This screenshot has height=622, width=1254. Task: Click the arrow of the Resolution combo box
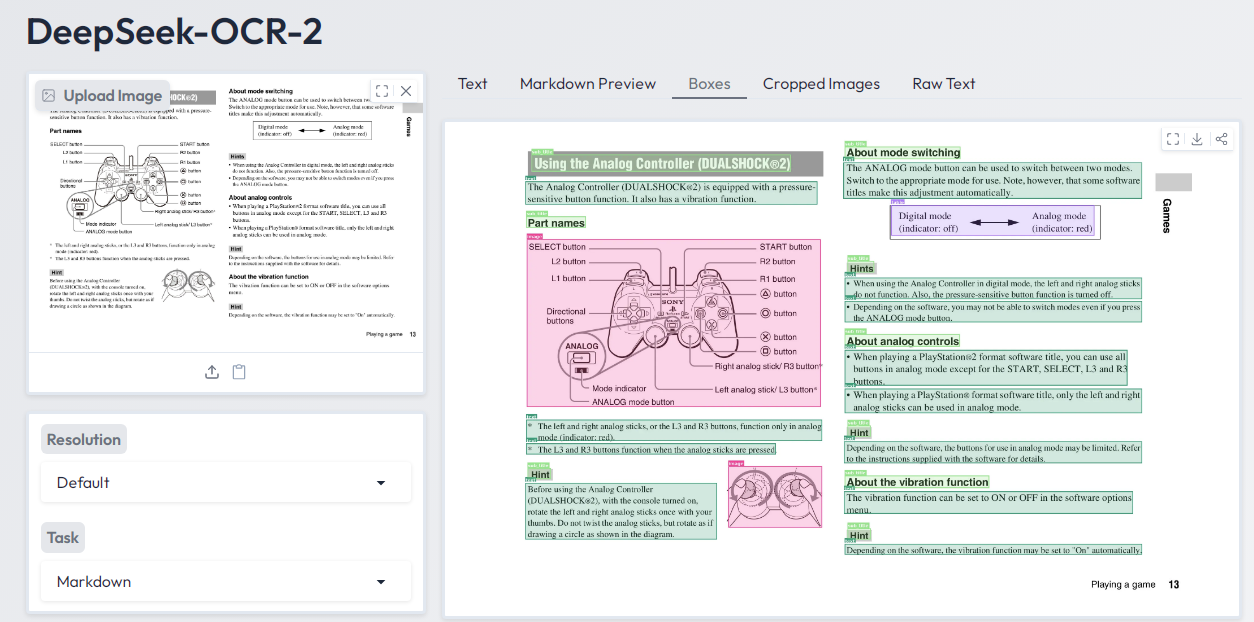[380, 483]
